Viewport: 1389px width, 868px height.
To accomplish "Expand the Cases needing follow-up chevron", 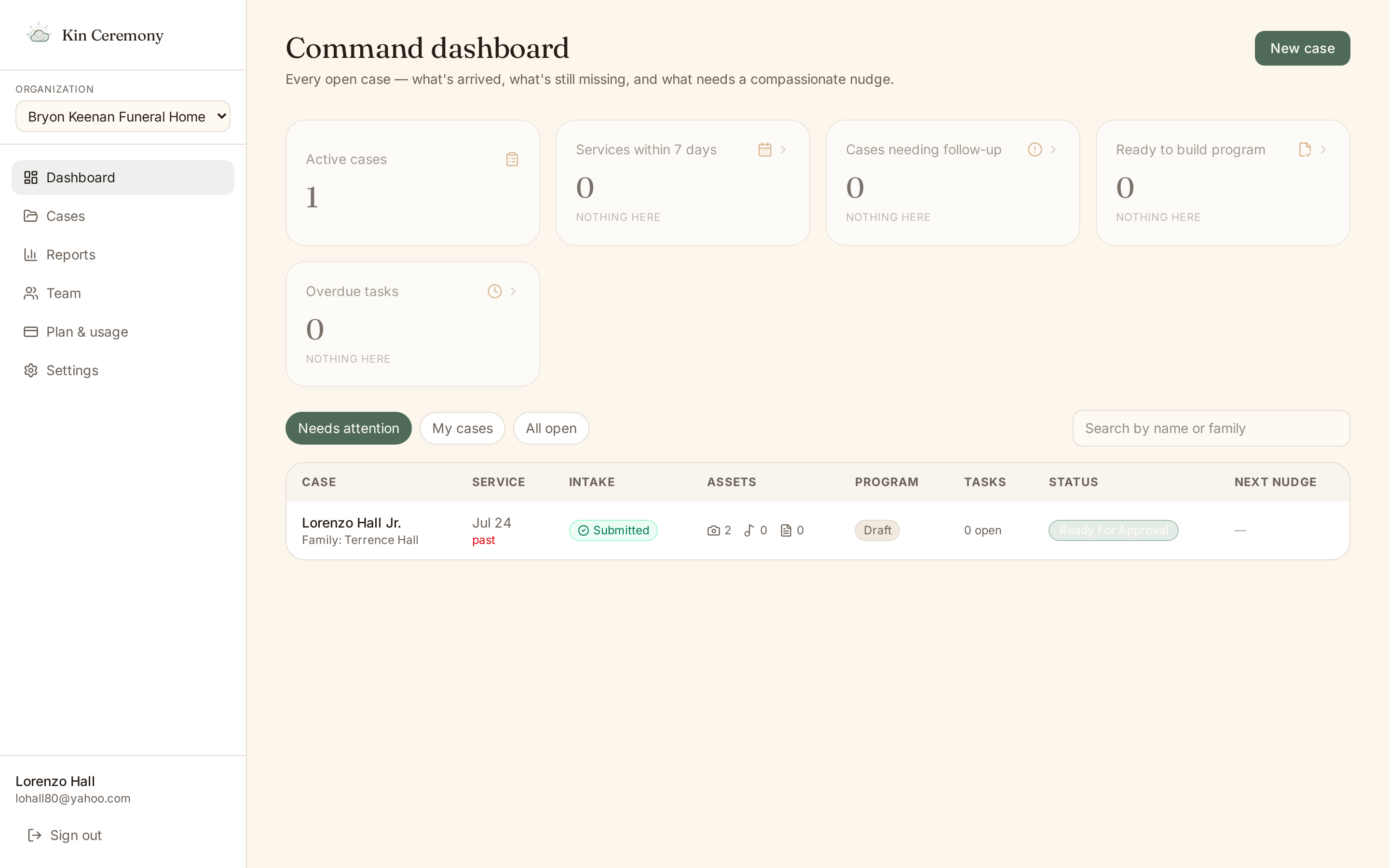I will (1053, 149).
